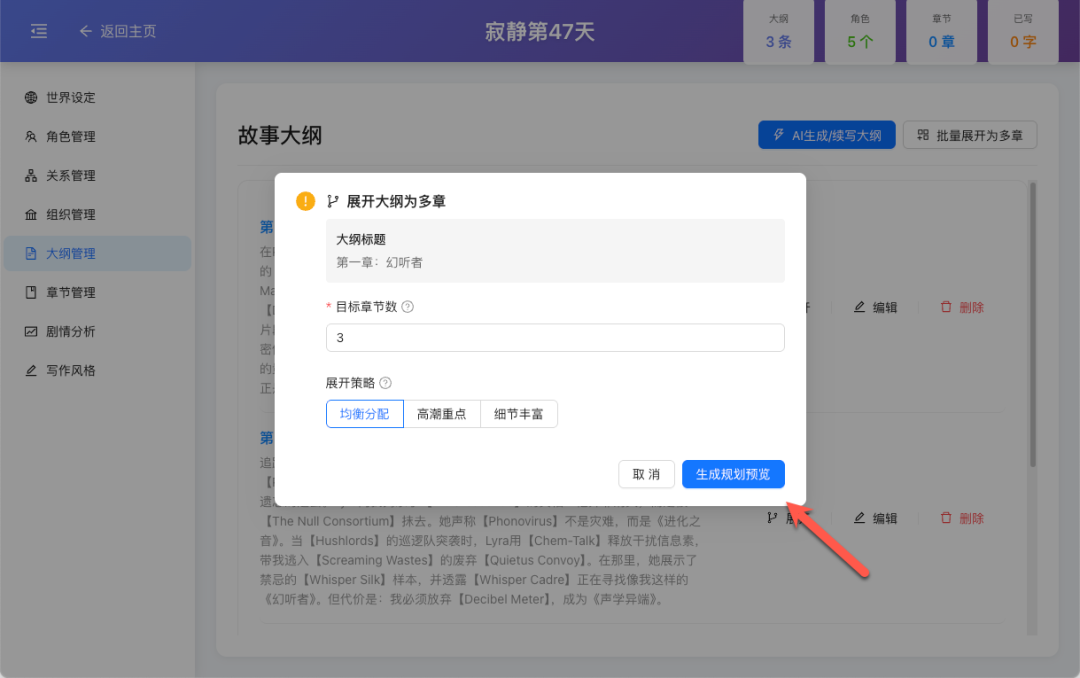Viewport: 1080px width, 678px height.
Task: Select the 均衡分配 expansion strategy
Action: point(364,414)
